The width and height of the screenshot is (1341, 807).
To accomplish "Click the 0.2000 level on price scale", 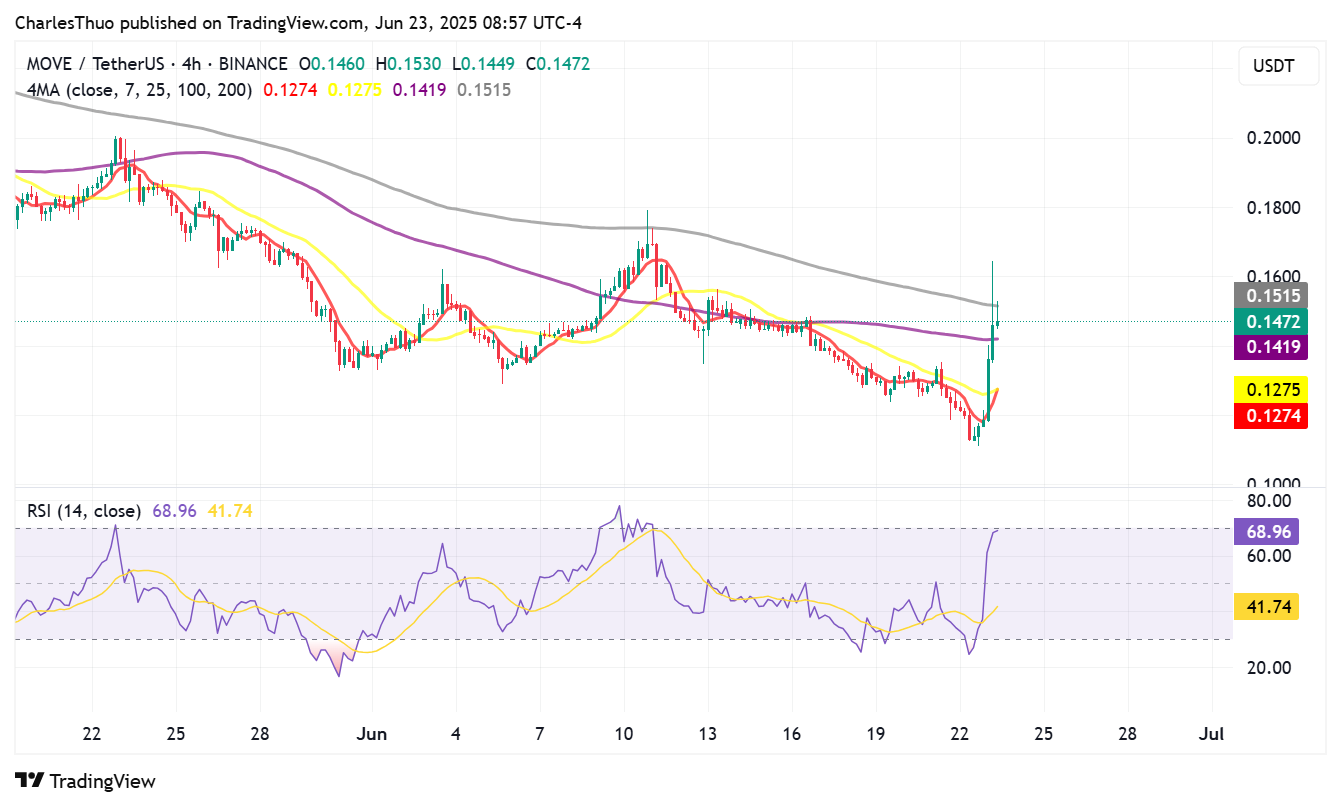I will pyautogui.click(x=1273, y=138).
